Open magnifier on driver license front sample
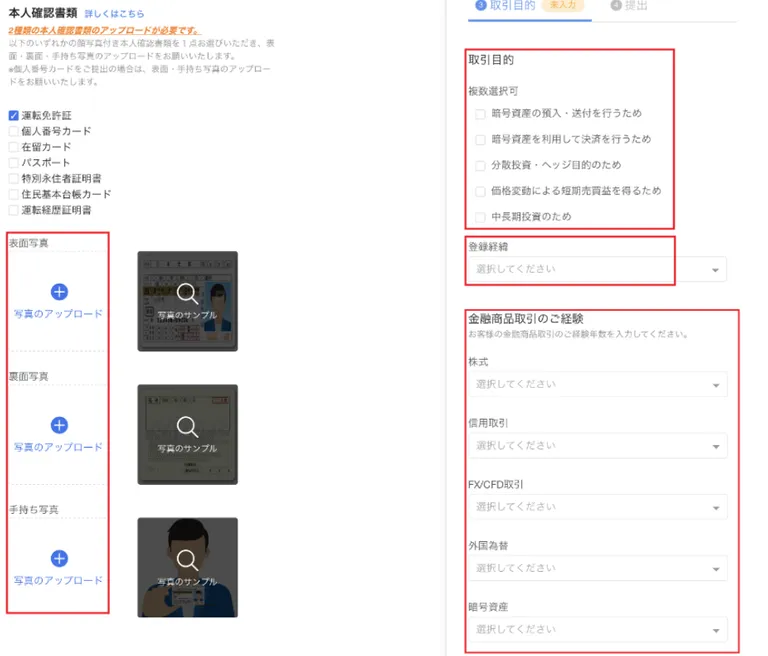This screenshot has height=656, width=768. click(x=187, y=293)
